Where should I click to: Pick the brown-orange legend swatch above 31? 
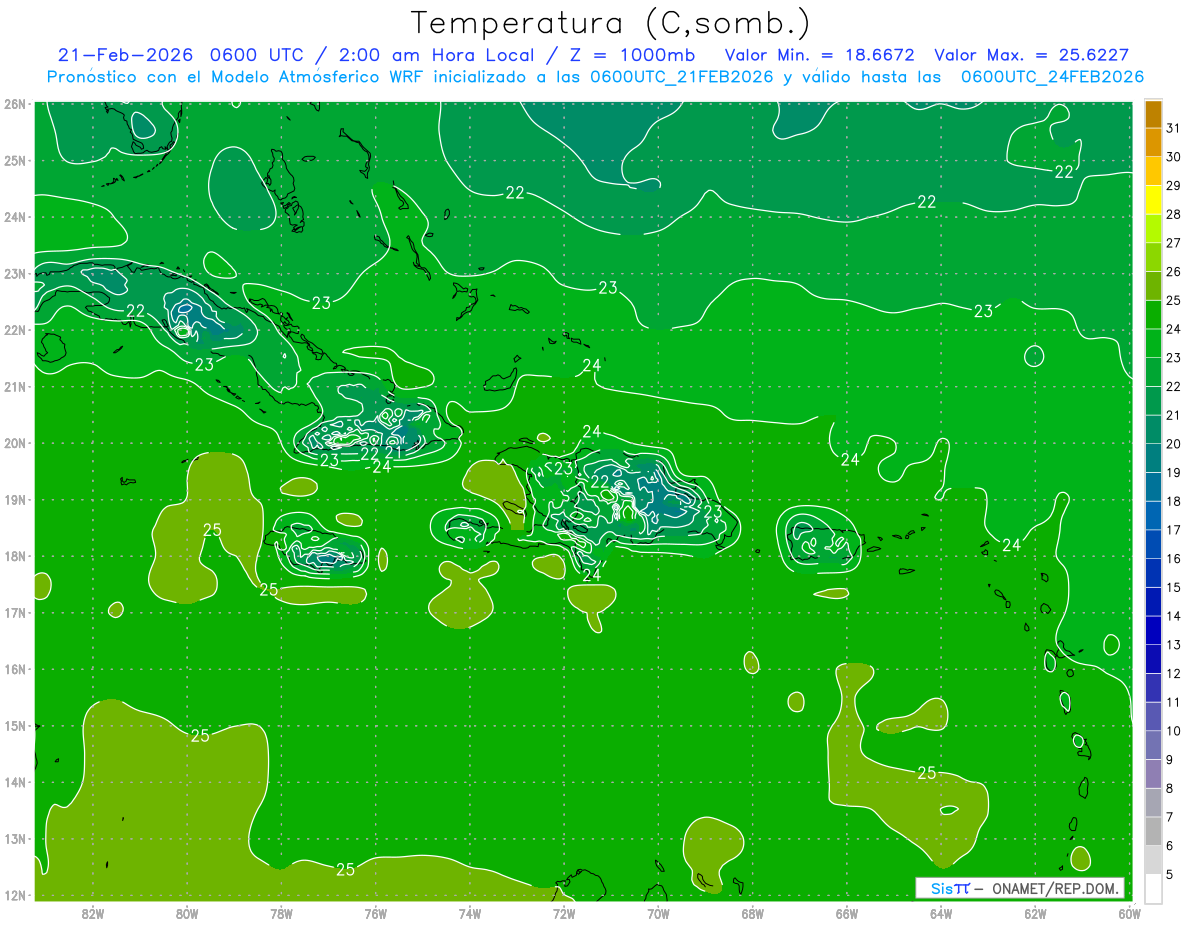[1154, 115]
